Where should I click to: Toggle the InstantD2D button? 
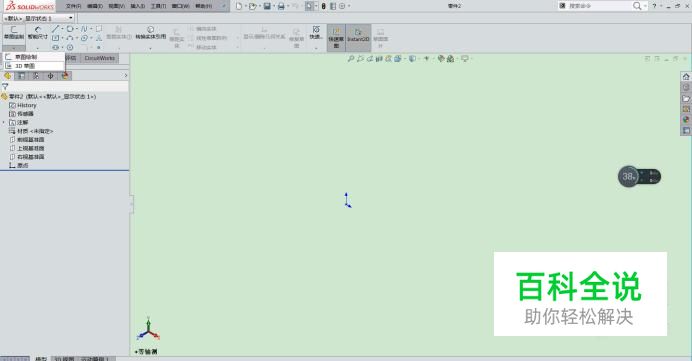(358, 35)
